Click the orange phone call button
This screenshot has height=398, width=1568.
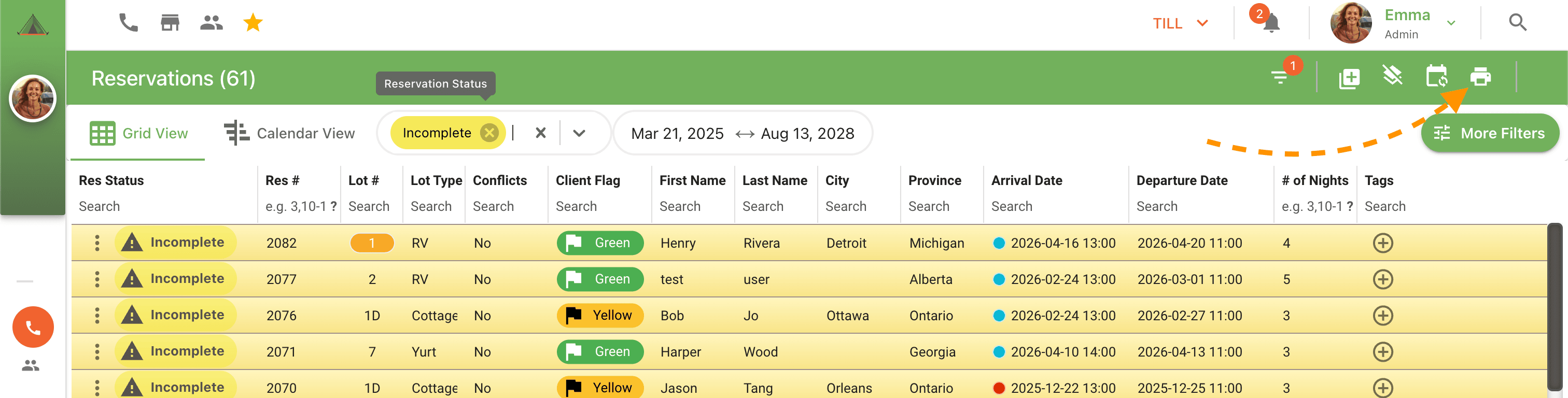(33, 328)
